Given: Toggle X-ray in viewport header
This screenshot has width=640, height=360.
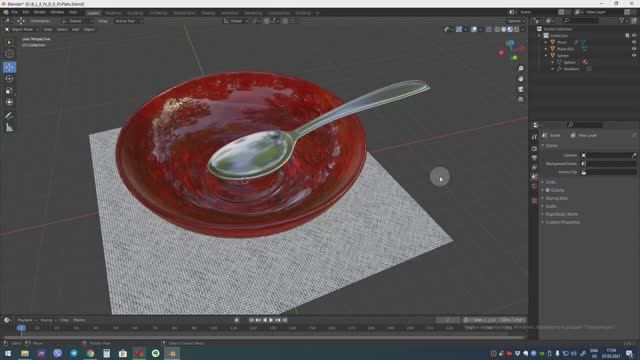Looking at the screenshot, I should [x=489, y=29].
